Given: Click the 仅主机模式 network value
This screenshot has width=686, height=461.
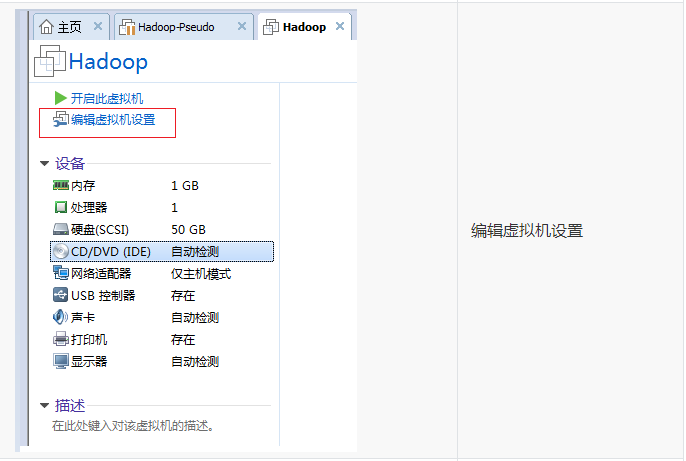Looking at the screenshot, I should 201,274.
